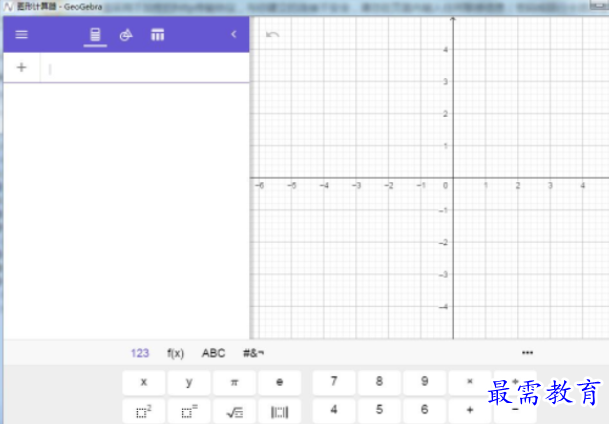Tap the π constant key
This screenshot has height=424, width=609.
click(x=234, y=382)
